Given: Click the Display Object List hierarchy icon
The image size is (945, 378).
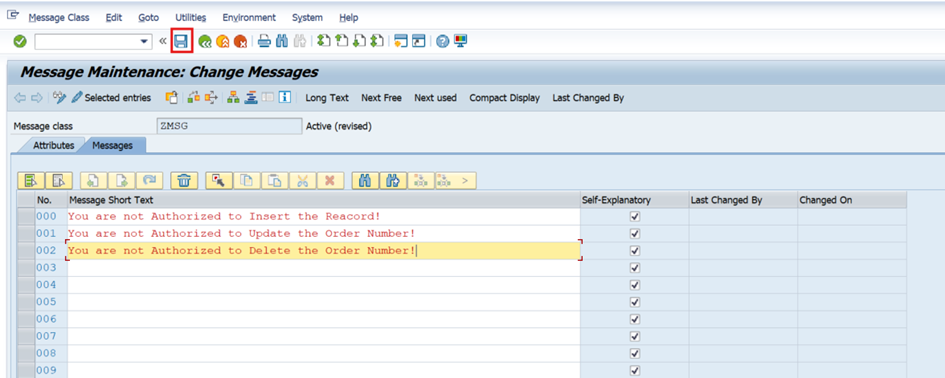Looking at the screenshot, I should pos(234,97).
